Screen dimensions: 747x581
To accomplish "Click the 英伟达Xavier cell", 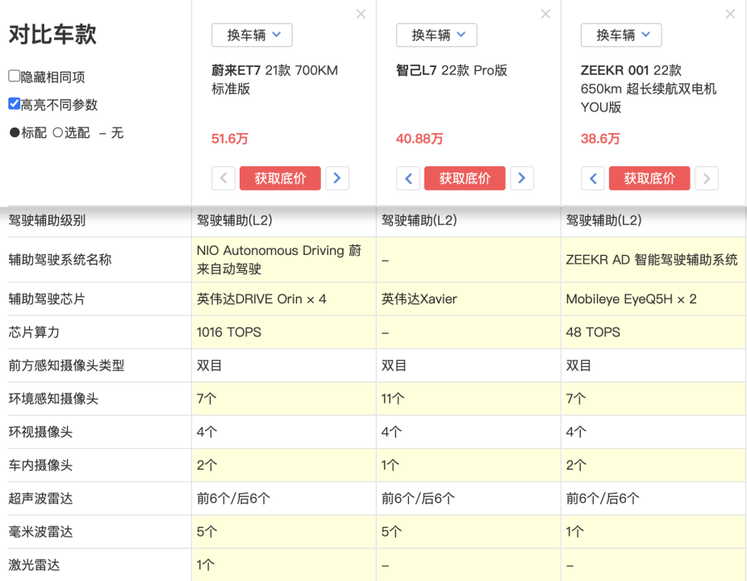I will coord(468,299).
